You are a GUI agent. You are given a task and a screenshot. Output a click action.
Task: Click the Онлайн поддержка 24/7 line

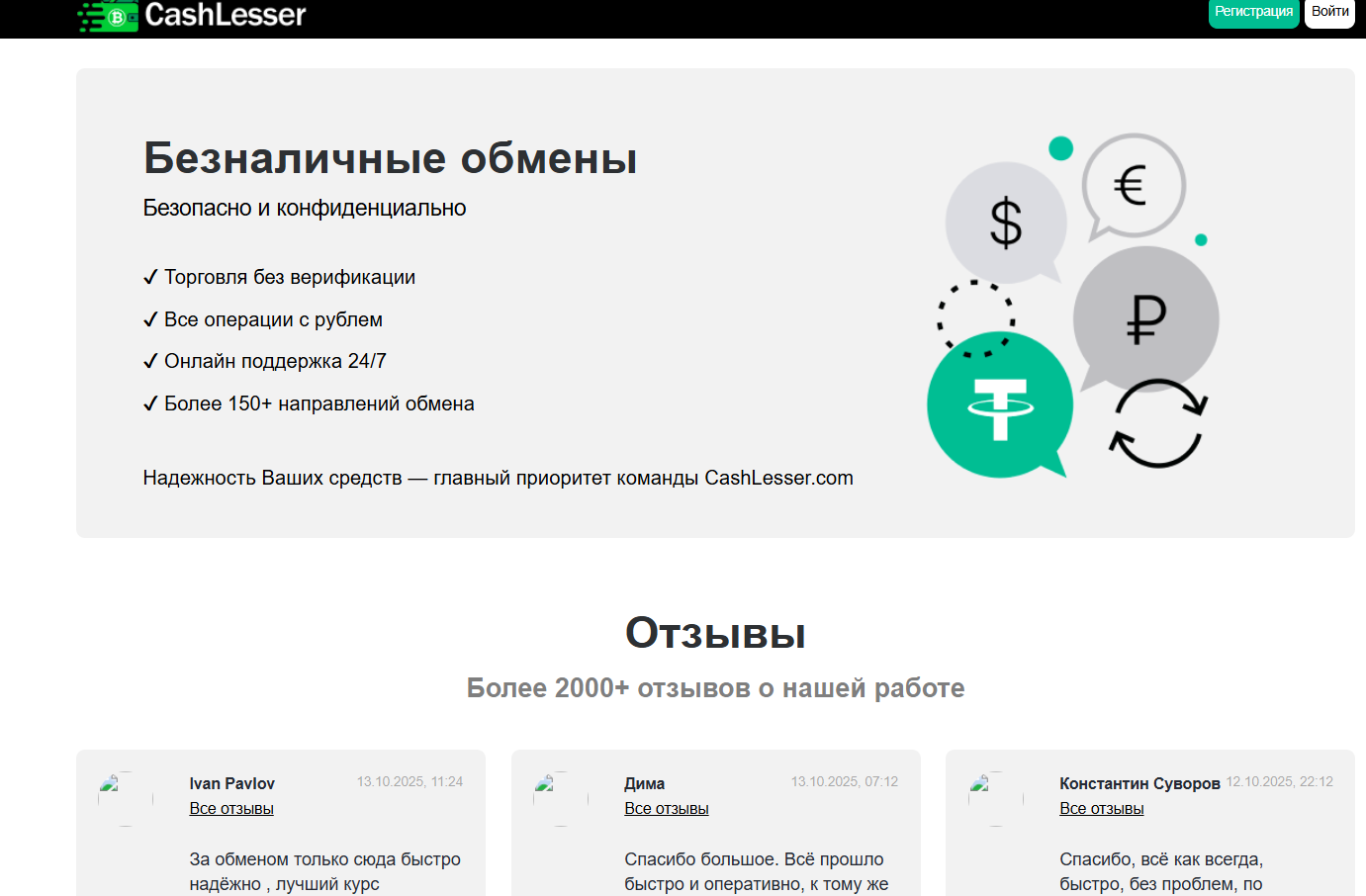pos(265,362)
